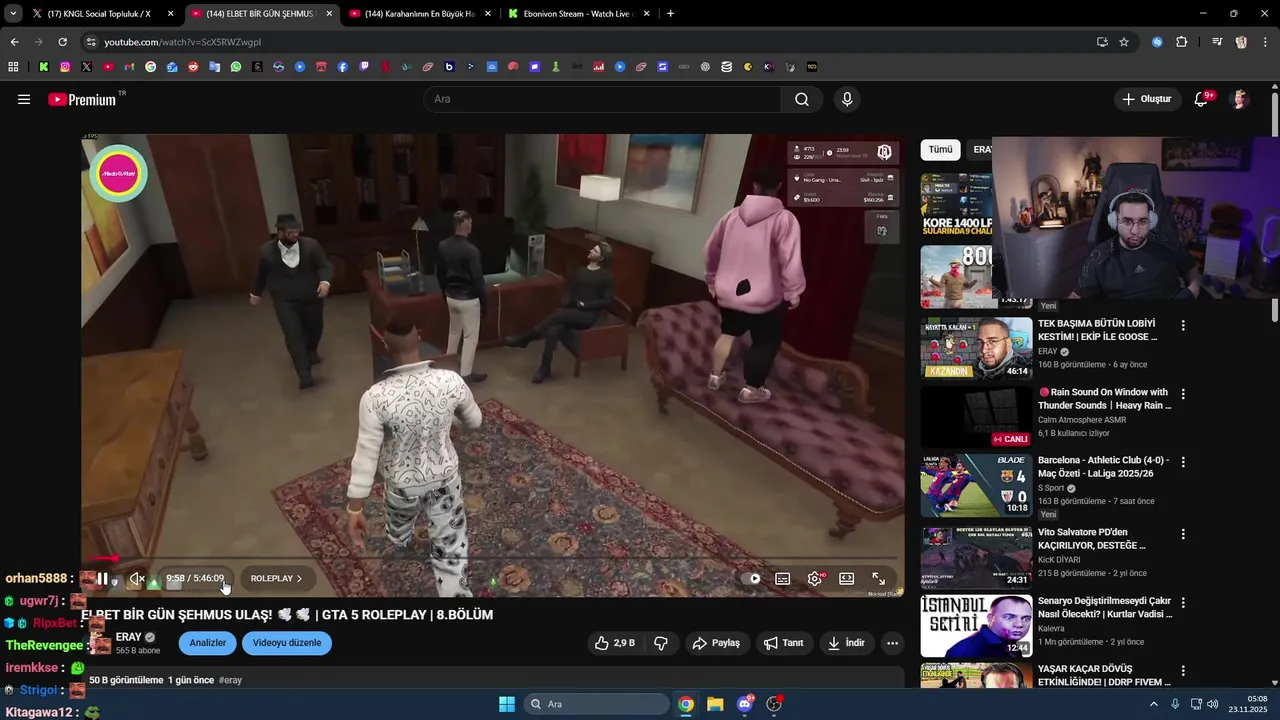Open the Twitch bookmark icon

[x=364, y=67]
